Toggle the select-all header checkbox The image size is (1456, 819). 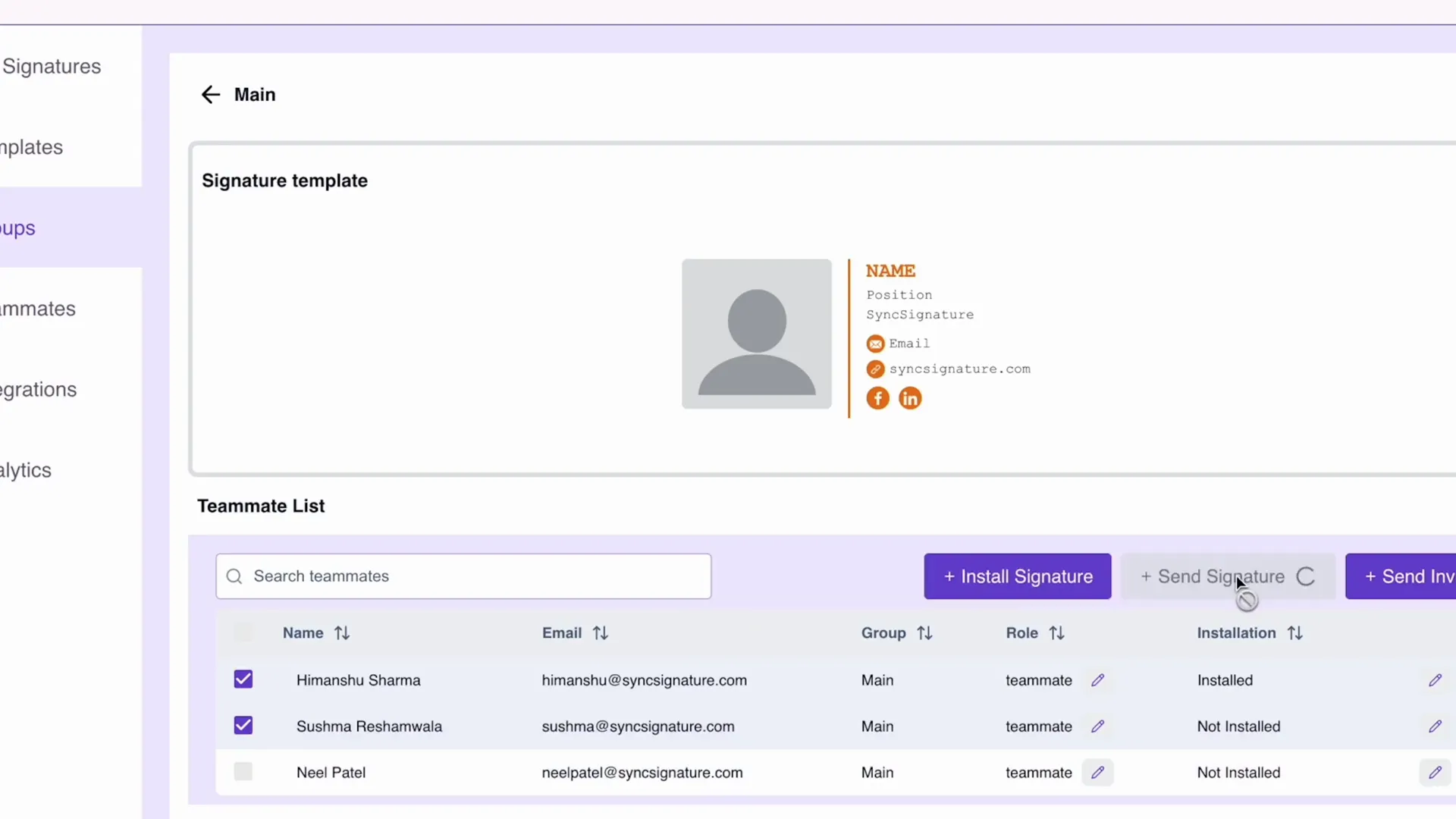coord(243,632)
